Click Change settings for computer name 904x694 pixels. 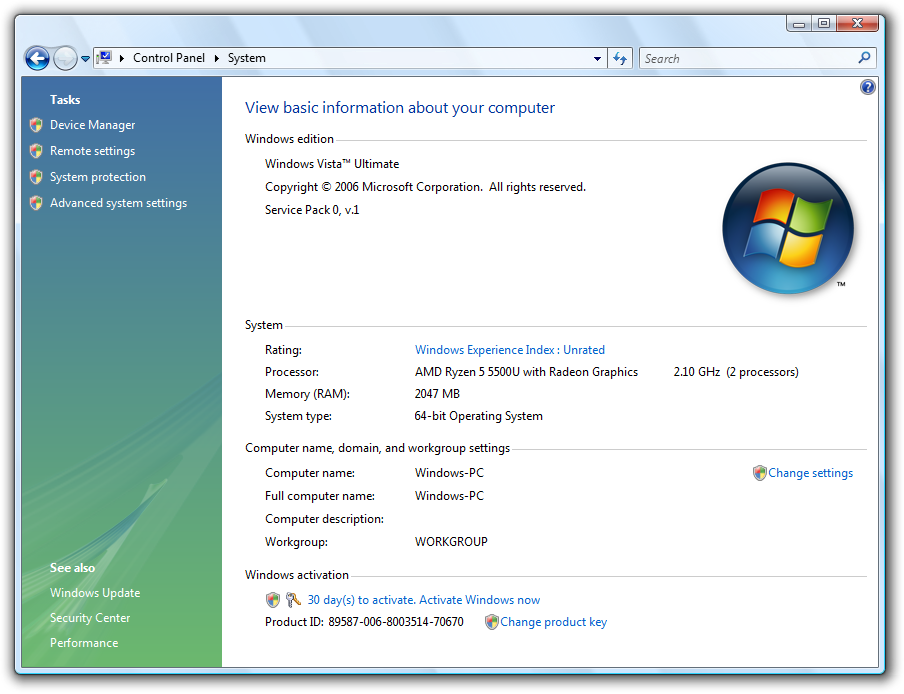(x=810, y=473)
